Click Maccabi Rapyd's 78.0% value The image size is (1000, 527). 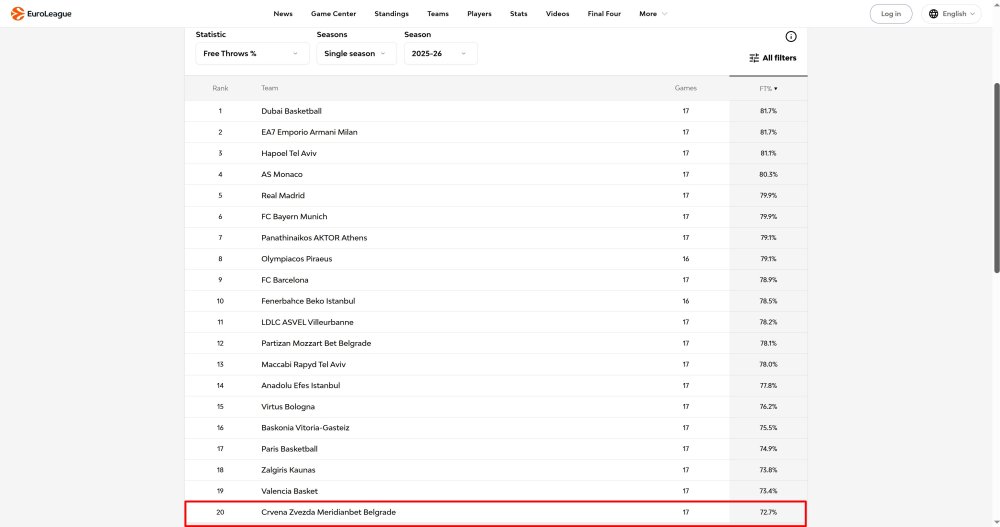point(768,364)
